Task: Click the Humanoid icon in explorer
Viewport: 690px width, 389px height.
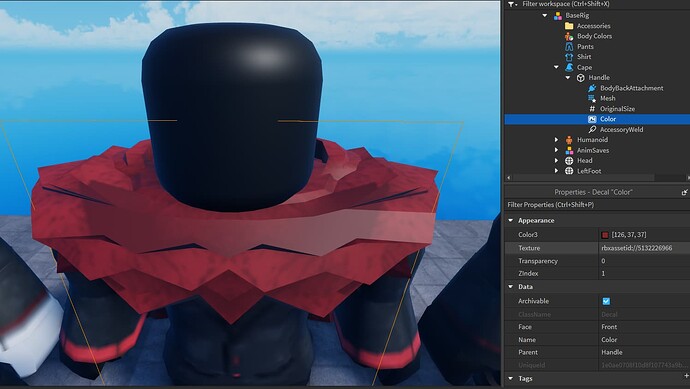Action: click(x=569, y=140)
